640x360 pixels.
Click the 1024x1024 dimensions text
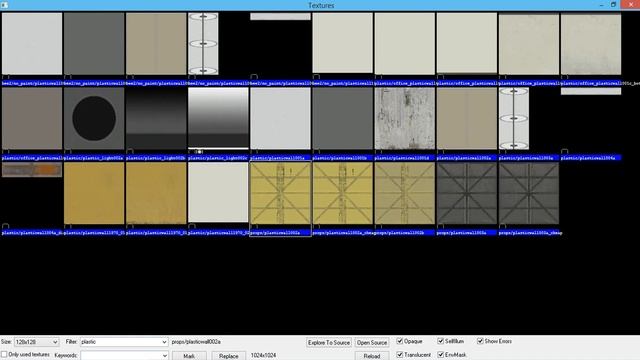coord(263,356)
